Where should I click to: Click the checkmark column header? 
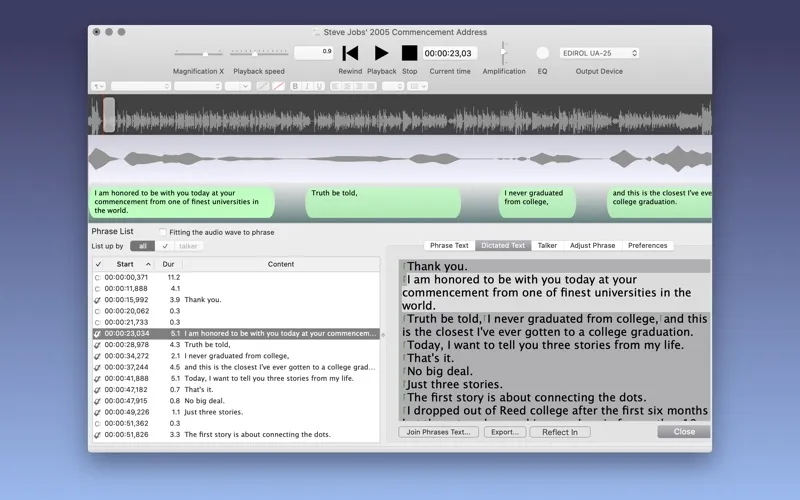98,264
